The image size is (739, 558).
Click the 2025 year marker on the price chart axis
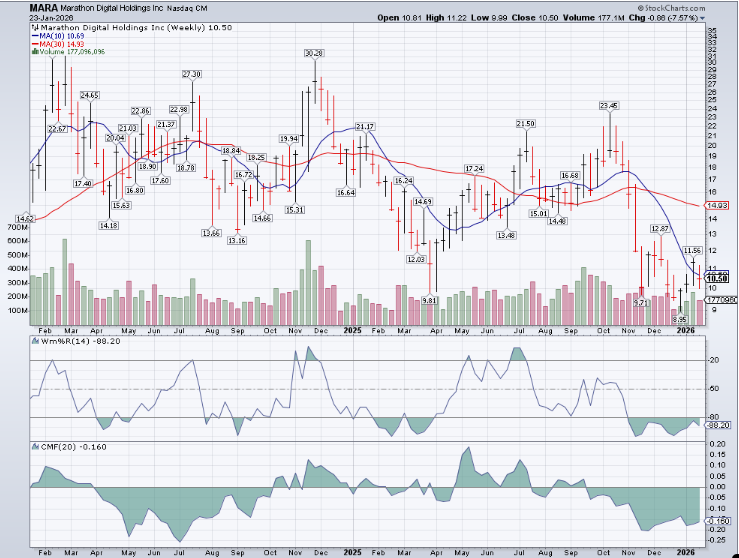[x=349, y=328]
